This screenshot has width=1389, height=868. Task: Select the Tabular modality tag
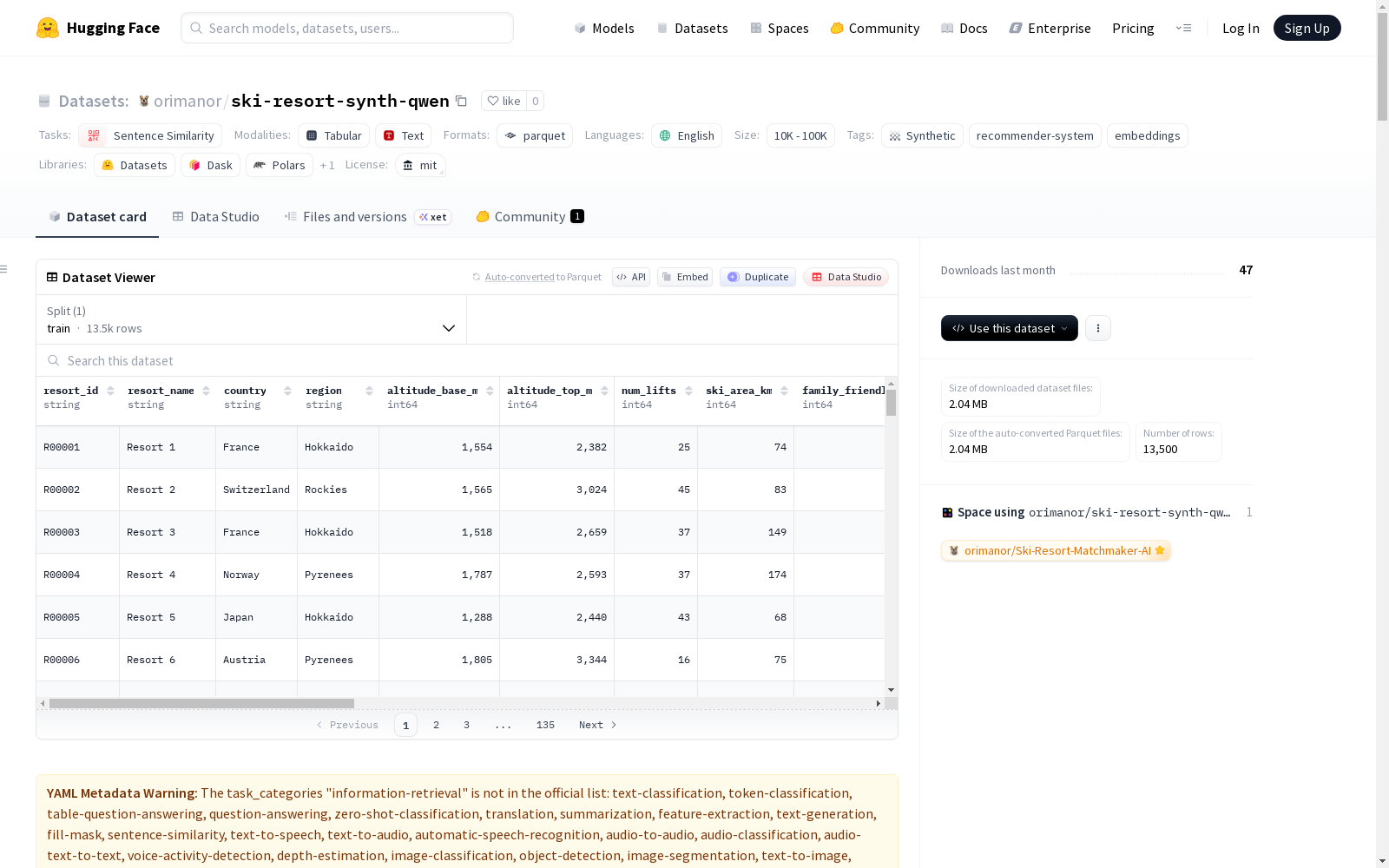coord(334,135)
